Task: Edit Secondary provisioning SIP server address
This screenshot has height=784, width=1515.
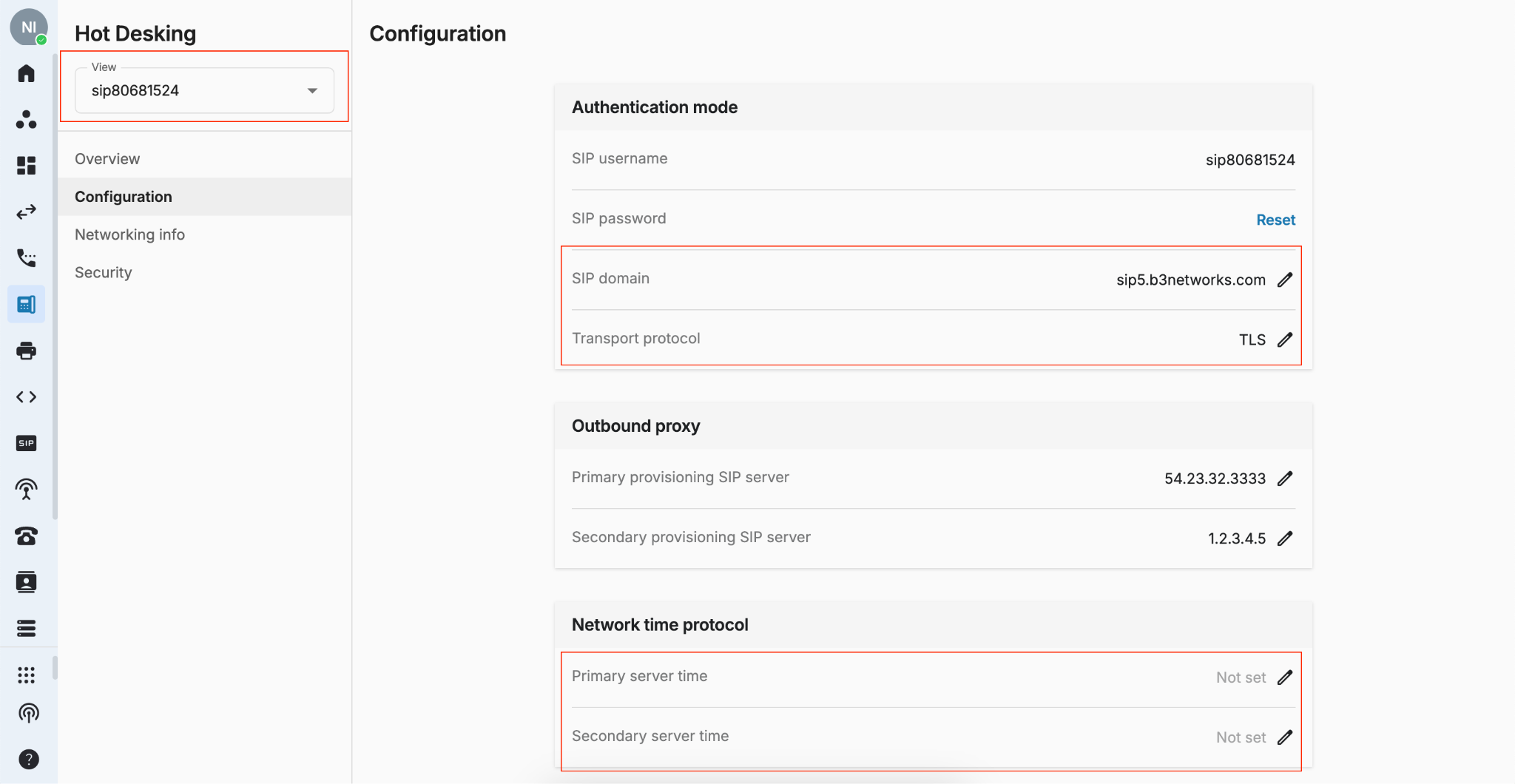Action: point(1286,538)
